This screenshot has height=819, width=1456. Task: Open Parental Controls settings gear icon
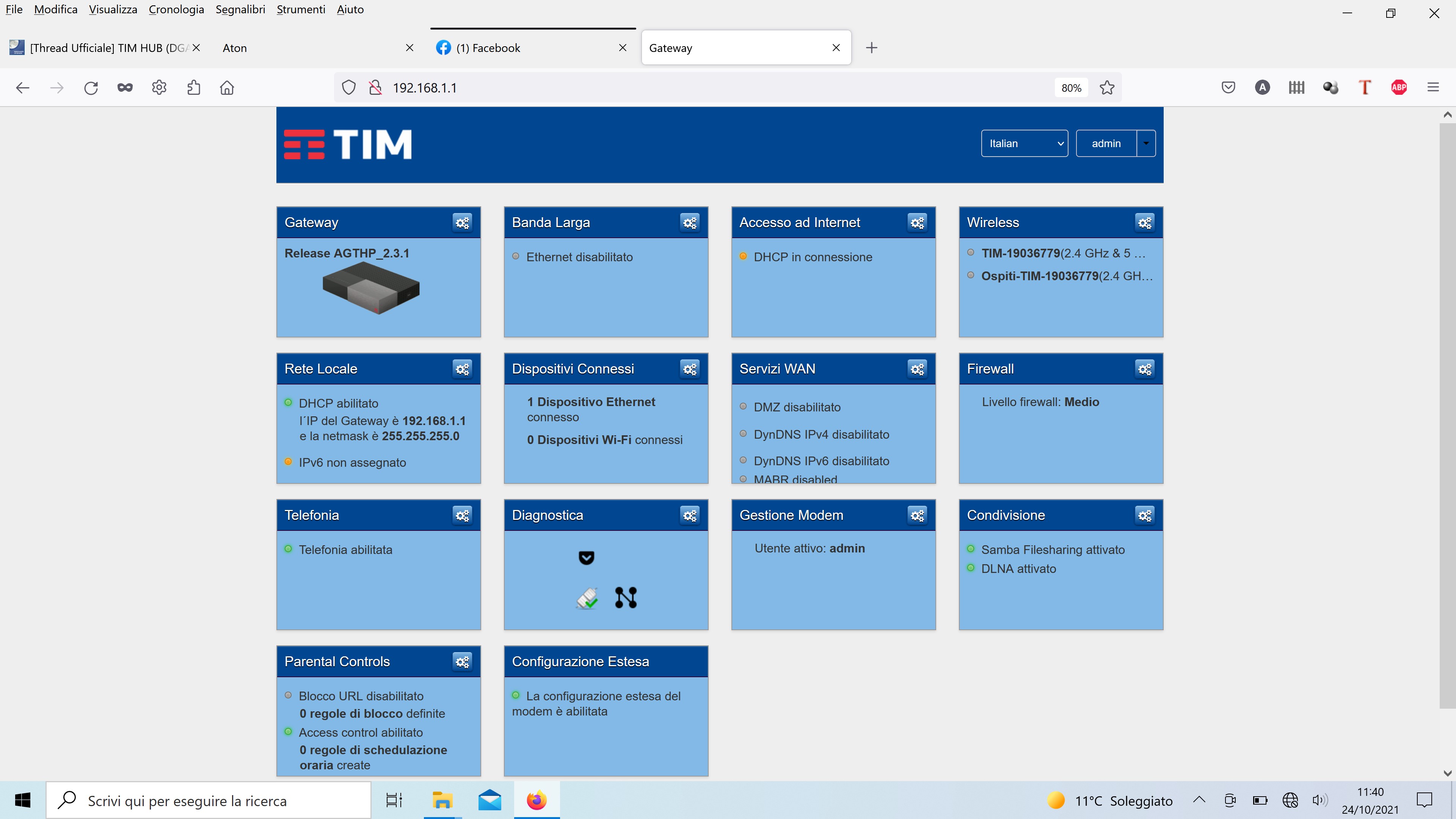coord(462,662)
